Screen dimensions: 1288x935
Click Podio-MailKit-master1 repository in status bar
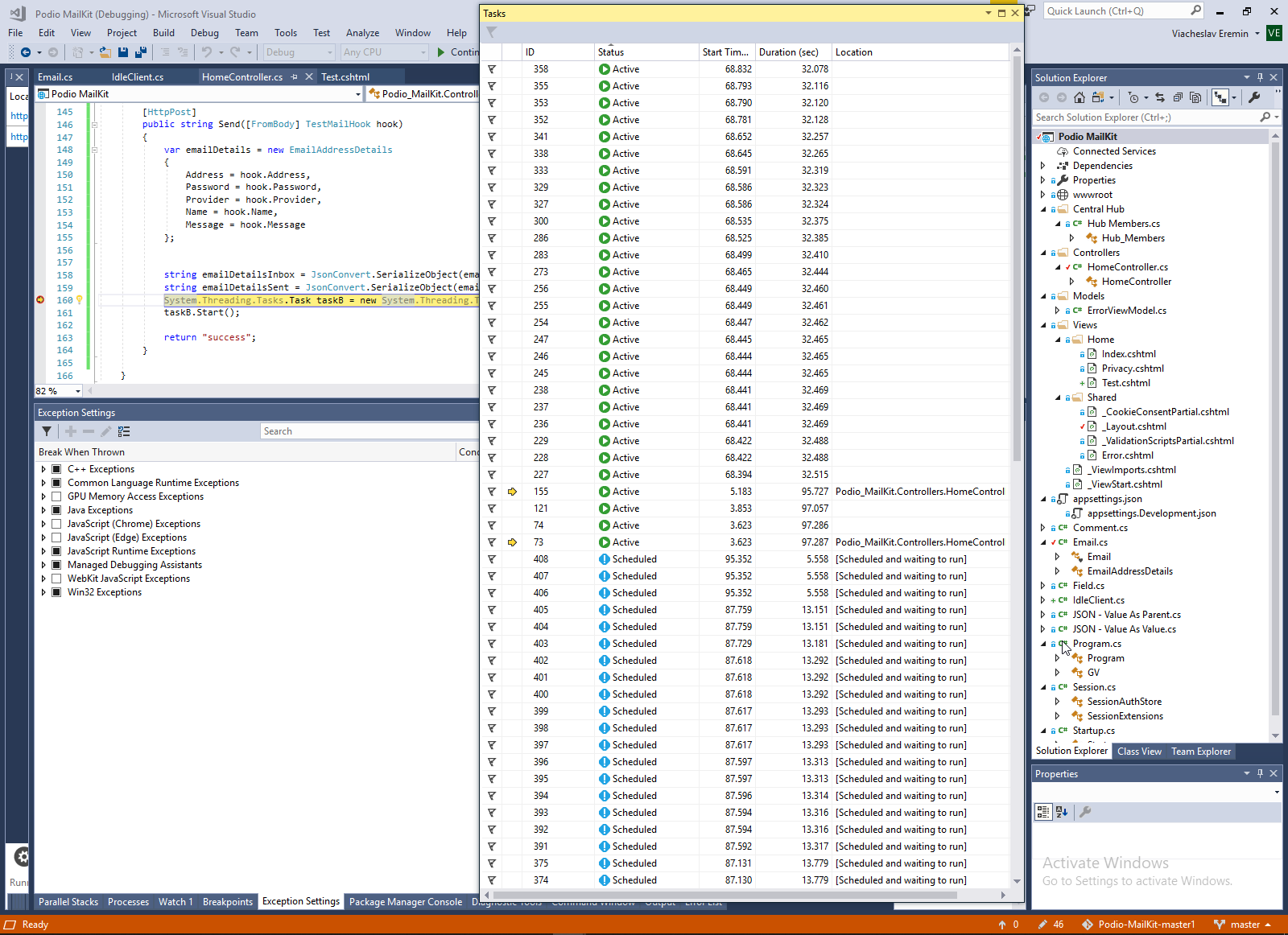(1138, 925)
